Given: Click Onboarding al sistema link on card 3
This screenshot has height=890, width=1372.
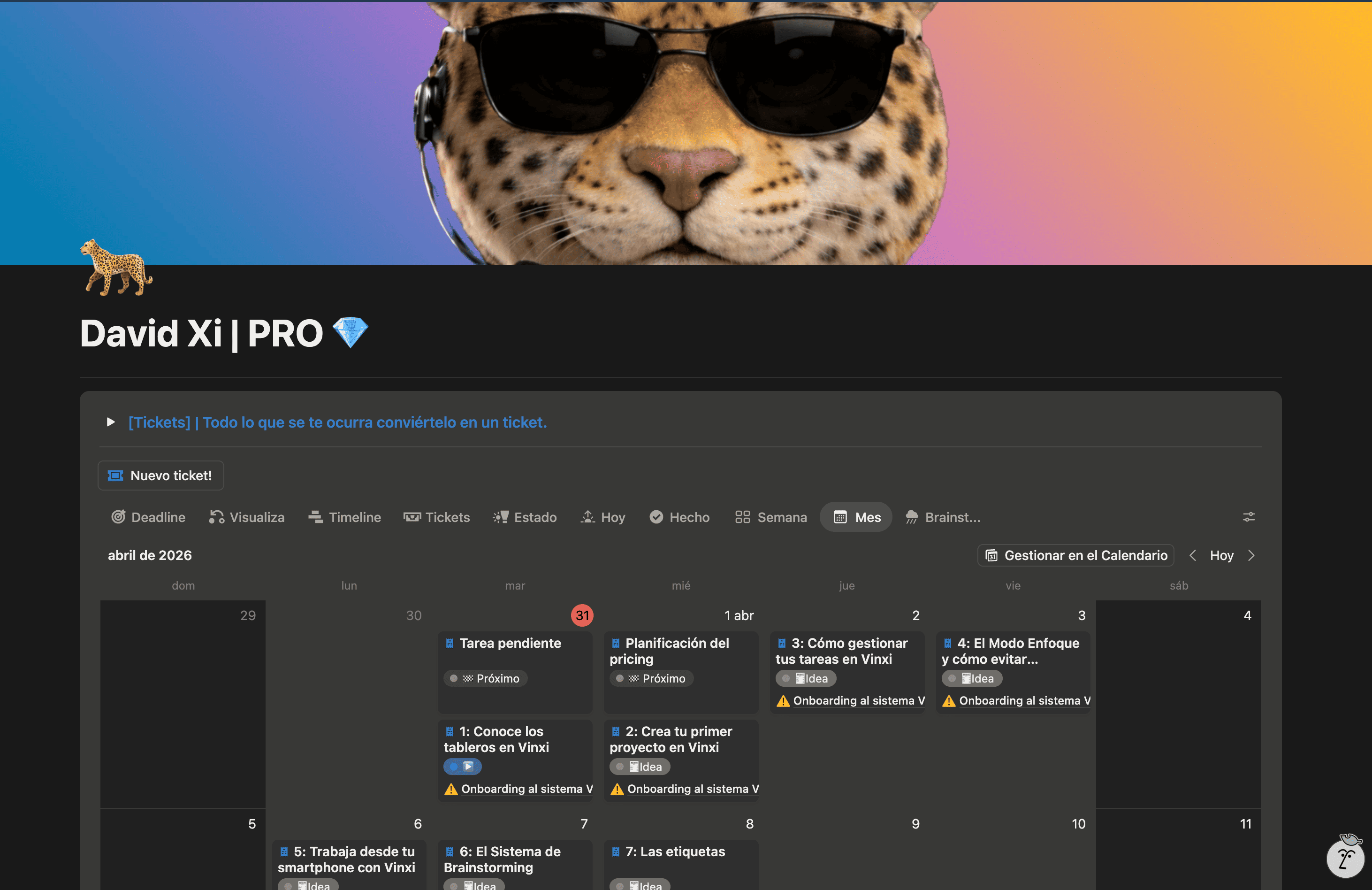Looking at the screenshot, I should click(858, 701).
